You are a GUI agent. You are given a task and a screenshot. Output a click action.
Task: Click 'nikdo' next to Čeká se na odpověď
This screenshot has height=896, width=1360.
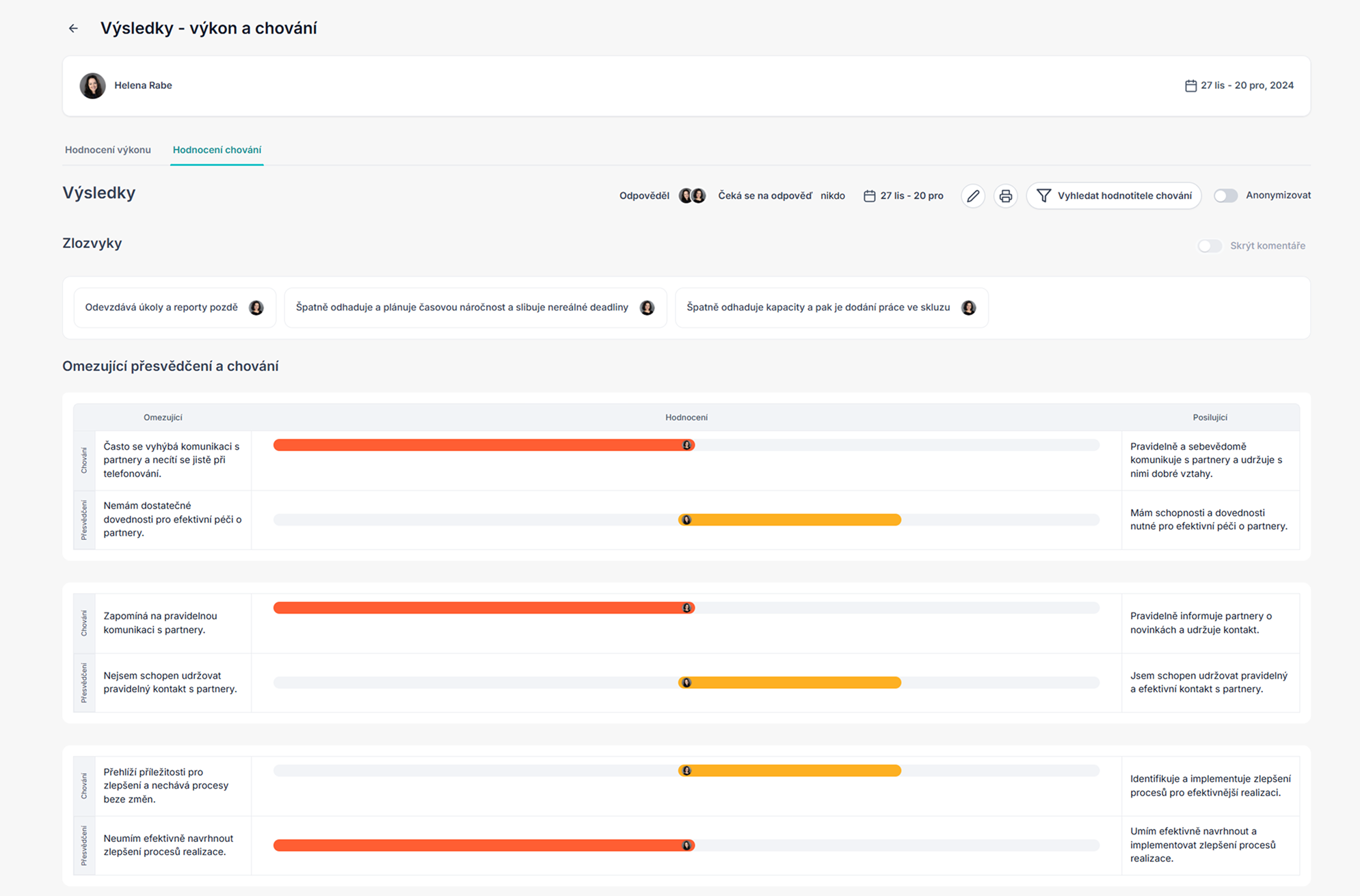click(x=832, y=196)
